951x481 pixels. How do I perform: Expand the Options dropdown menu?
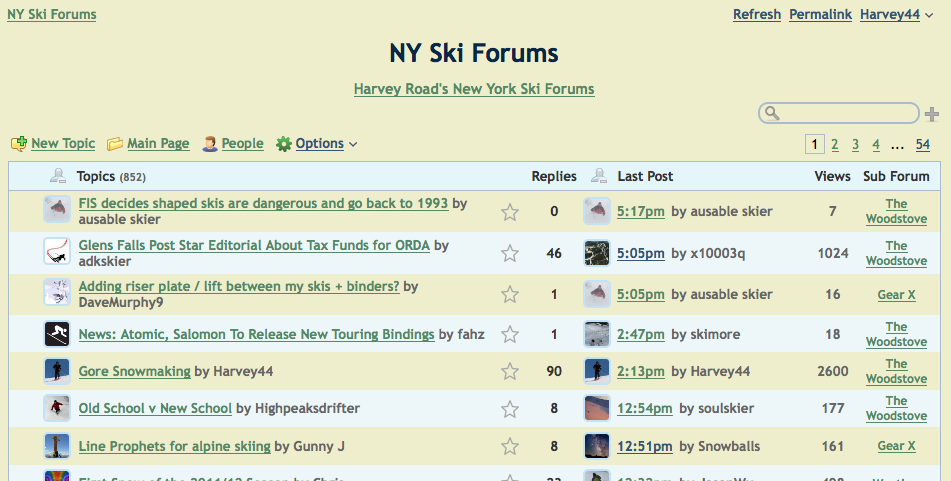point(353,144)
